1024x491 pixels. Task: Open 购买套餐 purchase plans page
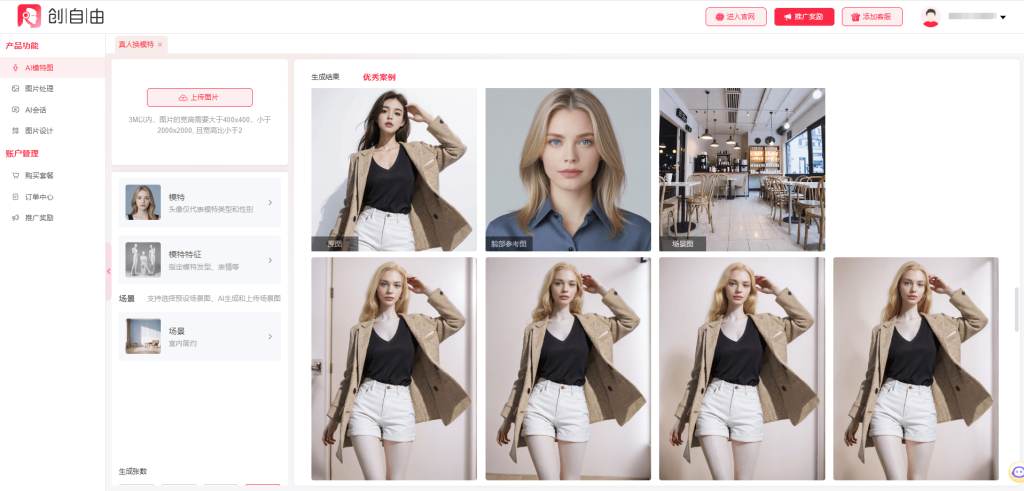(x=40, y=175)
